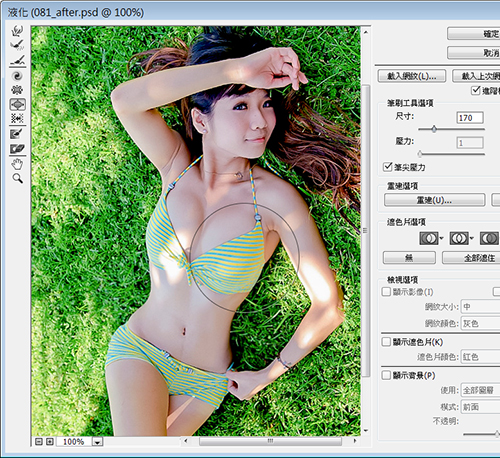Select the Bloat tool

[x=17, y=104]
